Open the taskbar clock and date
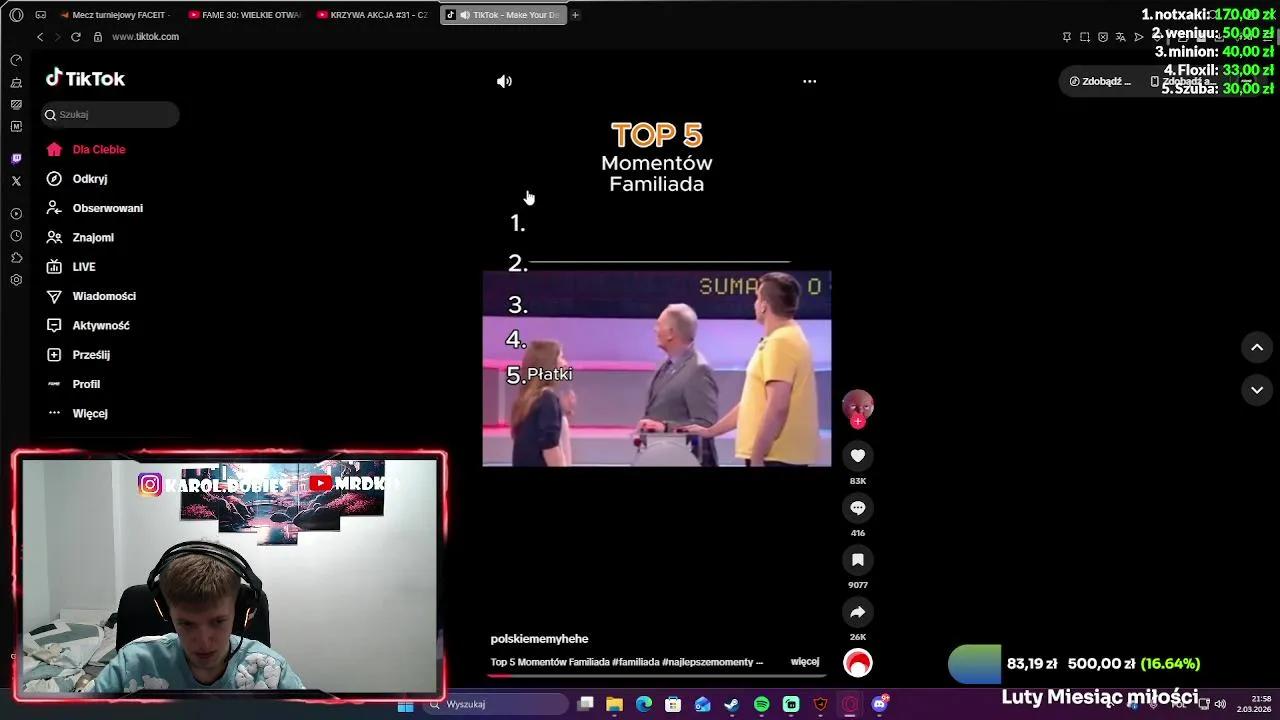This screenshot has width=1280, height=720. [1254, 704]
